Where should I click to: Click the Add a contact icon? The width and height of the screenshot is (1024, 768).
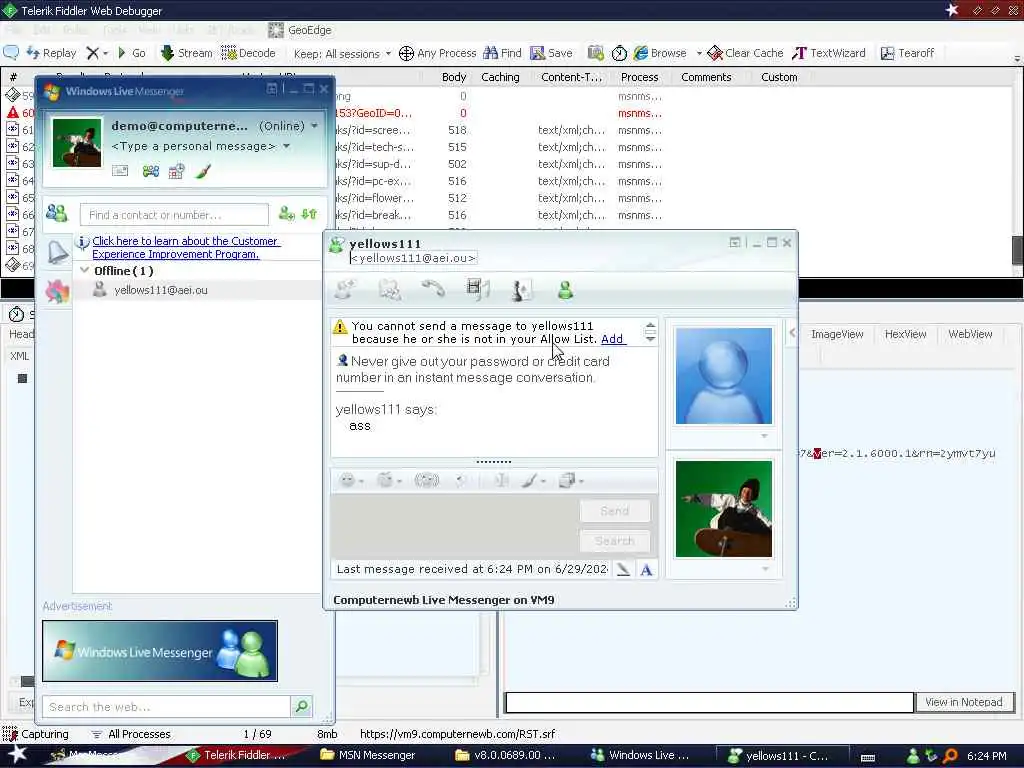286,214
